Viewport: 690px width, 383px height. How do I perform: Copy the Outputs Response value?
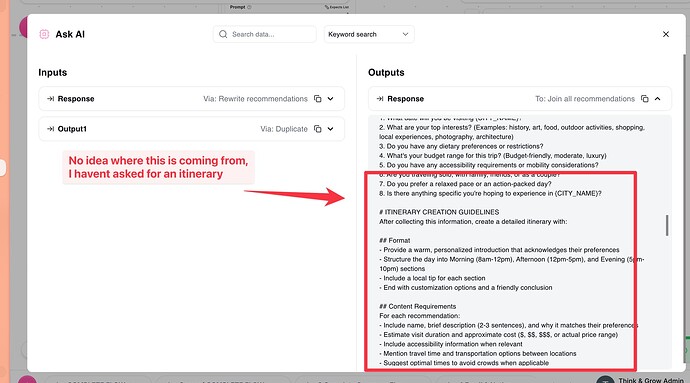pyautogui.click(x=645, y=99)
